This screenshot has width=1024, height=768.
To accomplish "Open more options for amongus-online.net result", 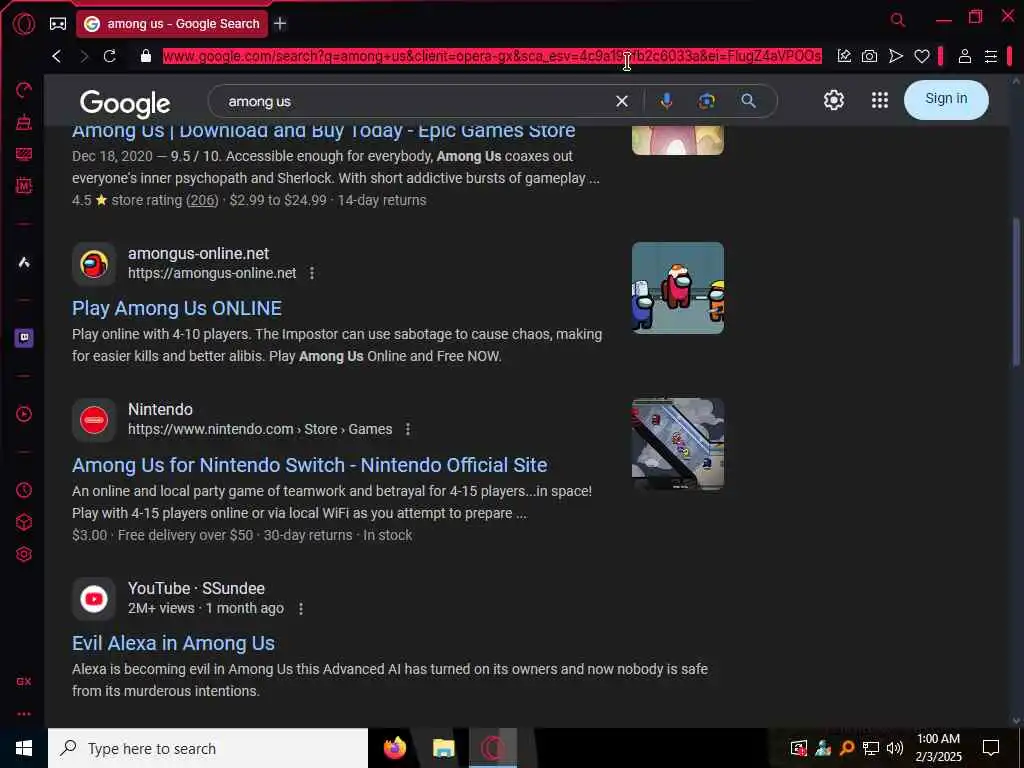I will tap(312, 273).
